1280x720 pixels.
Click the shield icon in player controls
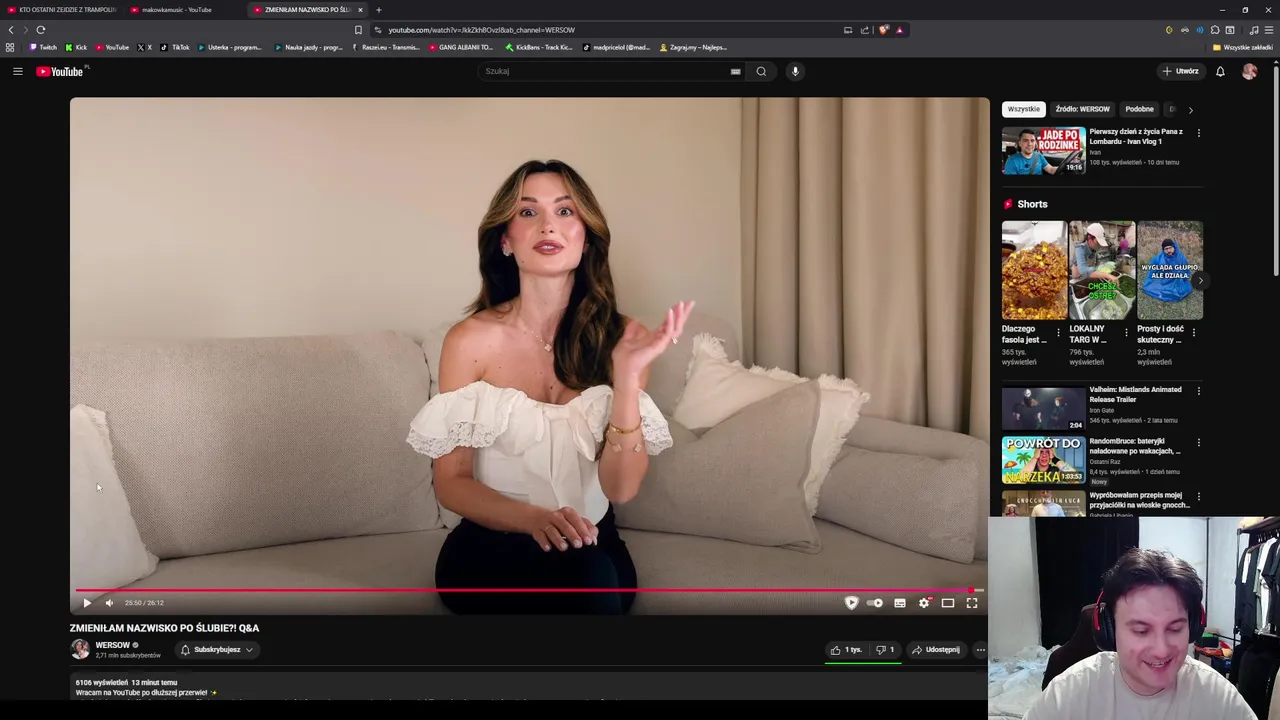tap(851, 603)
